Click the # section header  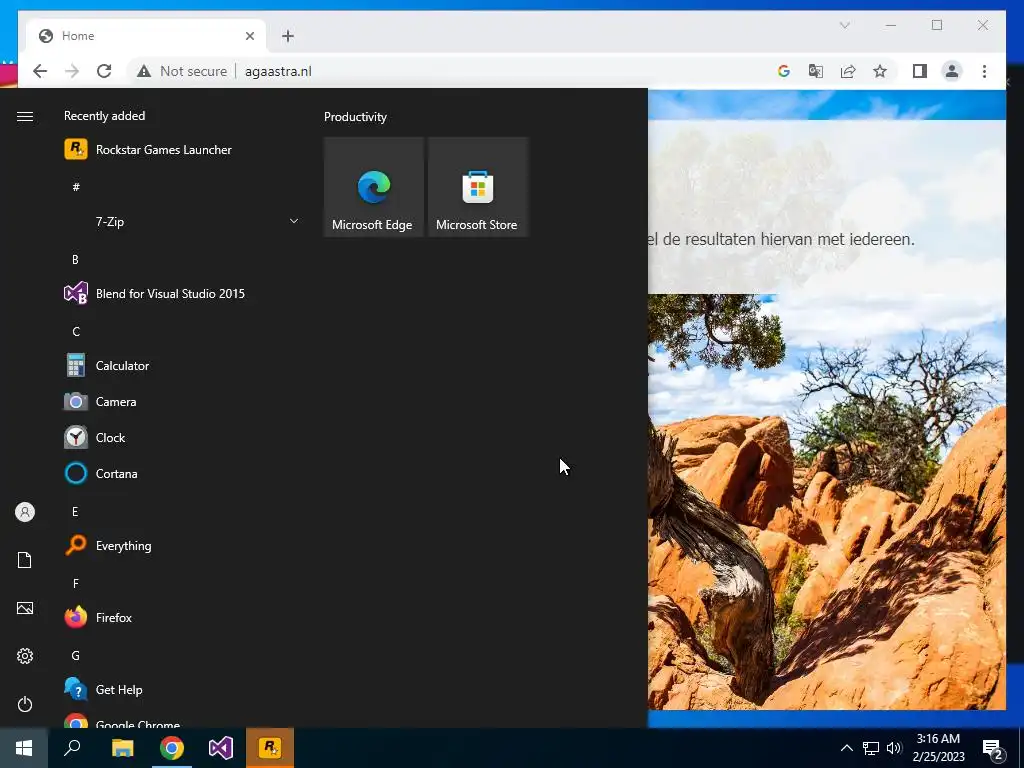point(76,187)
